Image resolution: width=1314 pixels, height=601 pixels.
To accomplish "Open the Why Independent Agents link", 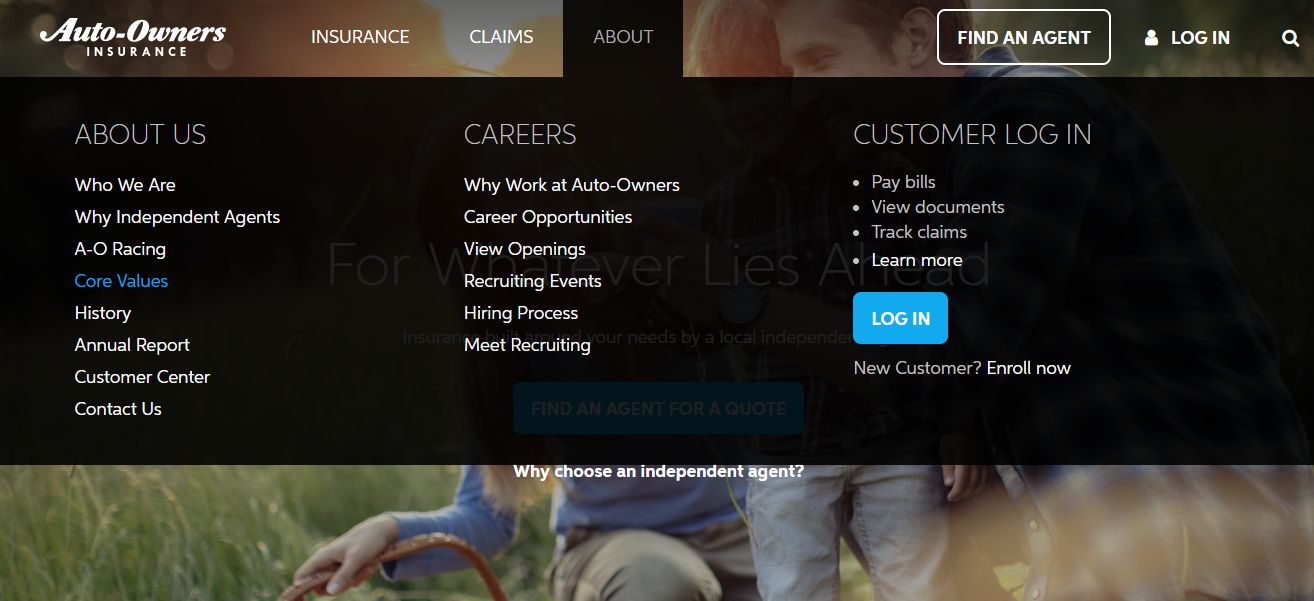I will point(177,217).
